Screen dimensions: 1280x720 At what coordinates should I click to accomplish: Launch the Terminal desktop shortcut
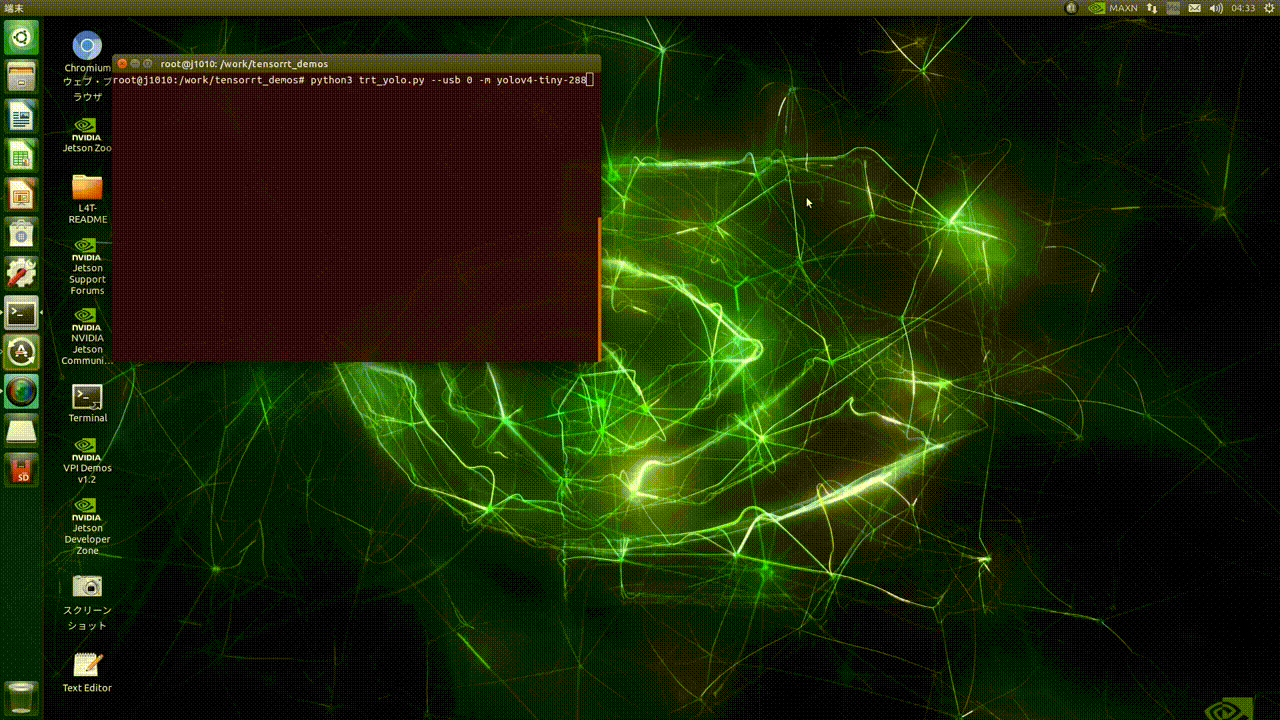87,397
